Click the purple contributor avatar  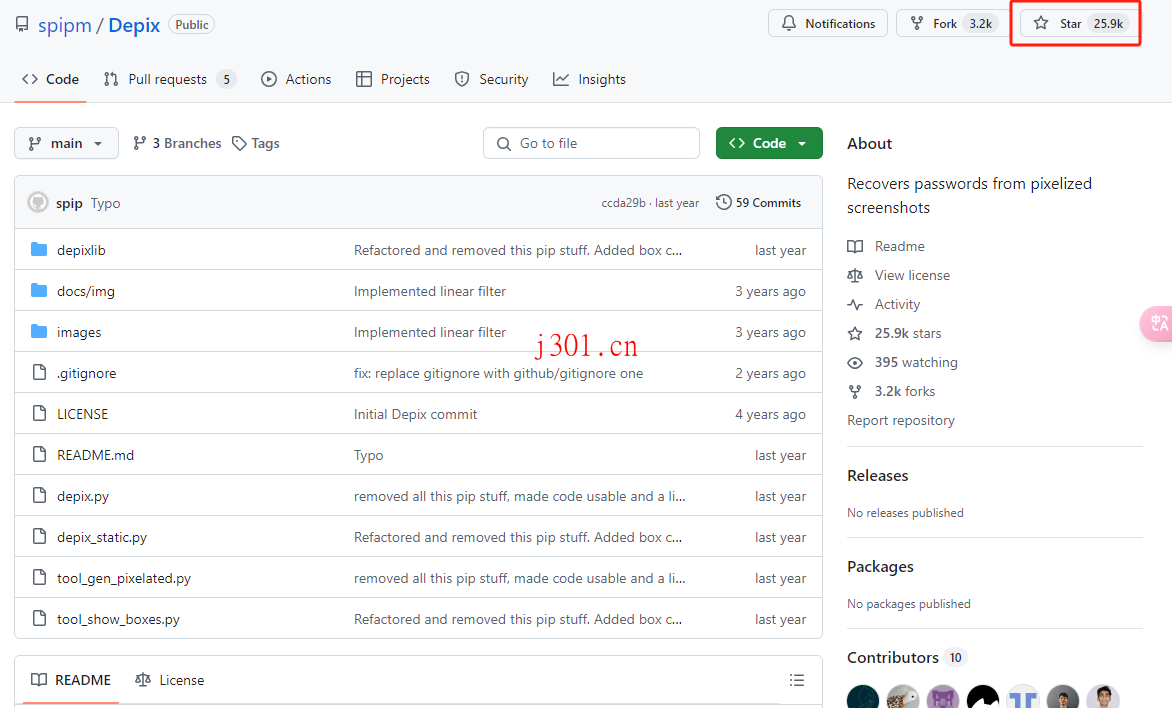click(x=943, y=698)
